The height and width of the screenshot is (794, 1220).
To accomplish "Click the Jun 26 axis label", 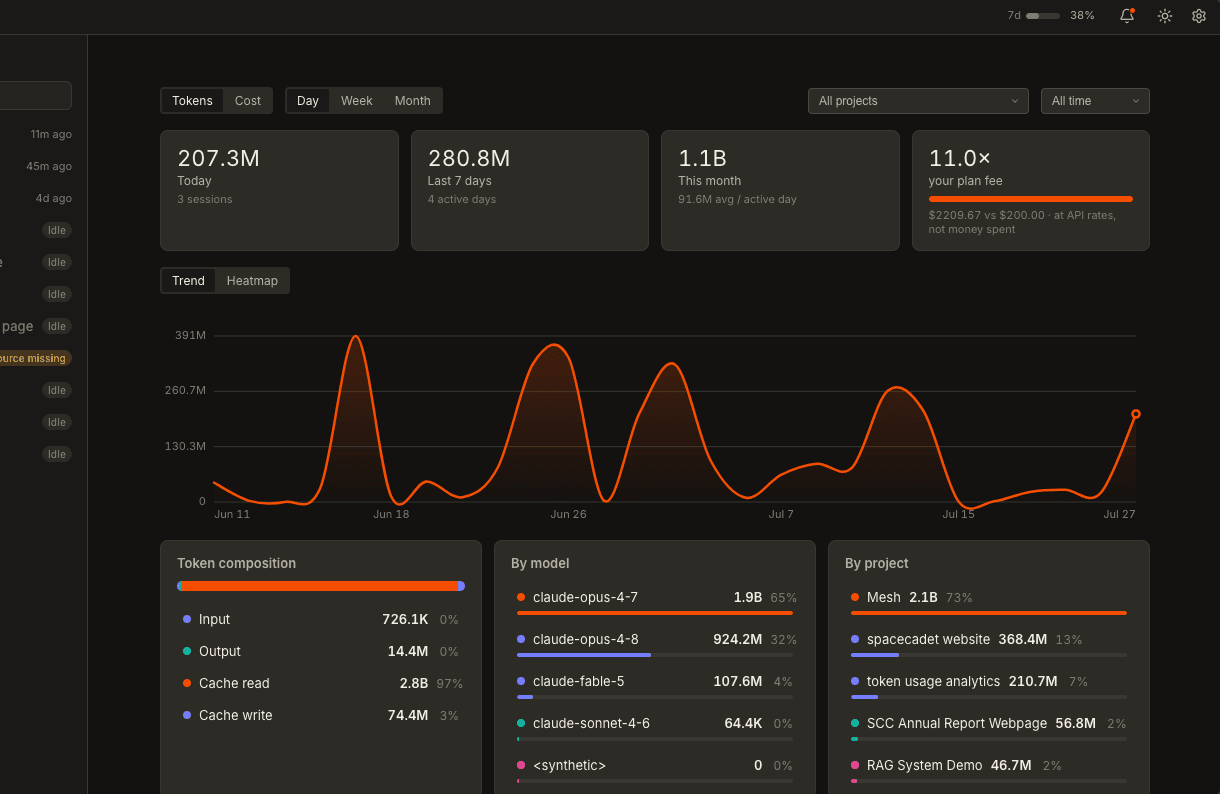I will point(568,514).
